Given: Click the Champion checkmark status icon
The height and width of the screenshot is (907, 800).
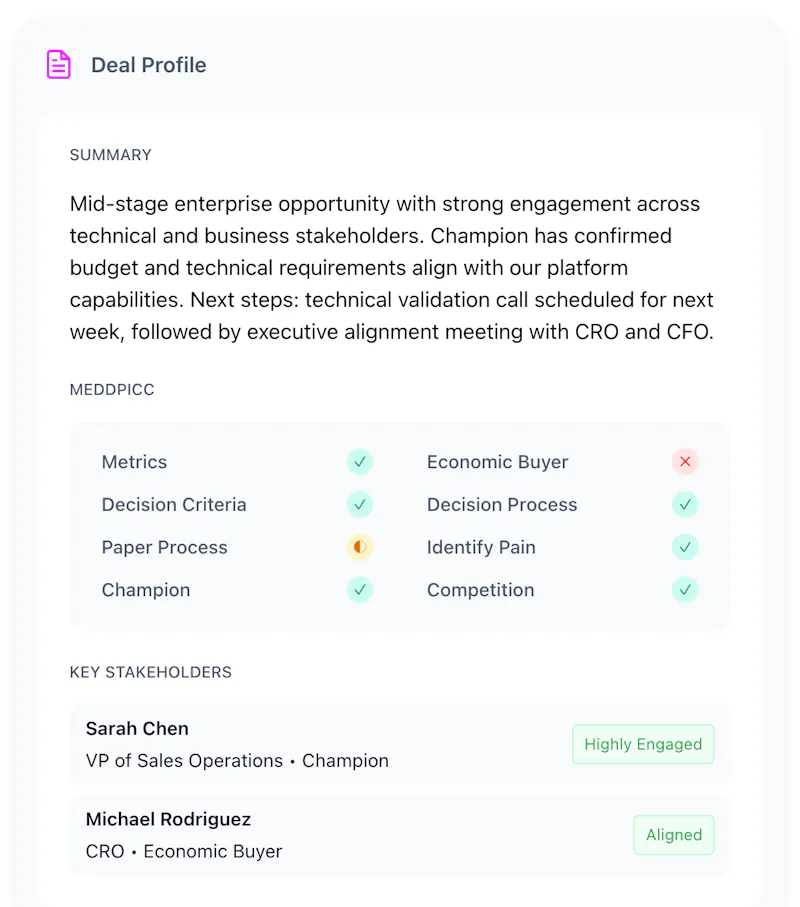Looking at the screenshot, I should point(360,590).
